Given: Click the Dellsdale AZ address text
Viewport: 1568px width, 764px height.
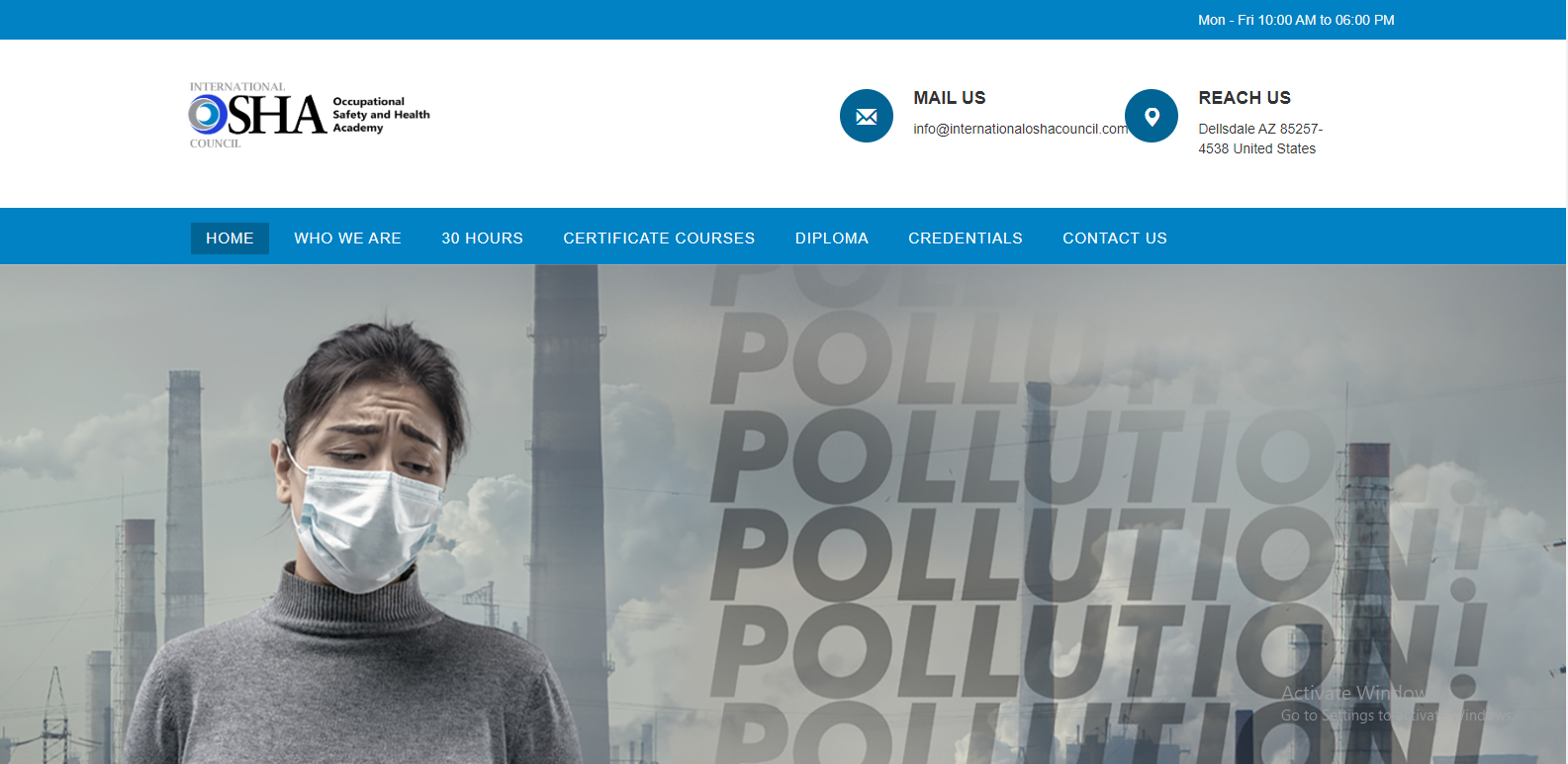Looking at the screenshot, I should click(x=1260, y=139).
